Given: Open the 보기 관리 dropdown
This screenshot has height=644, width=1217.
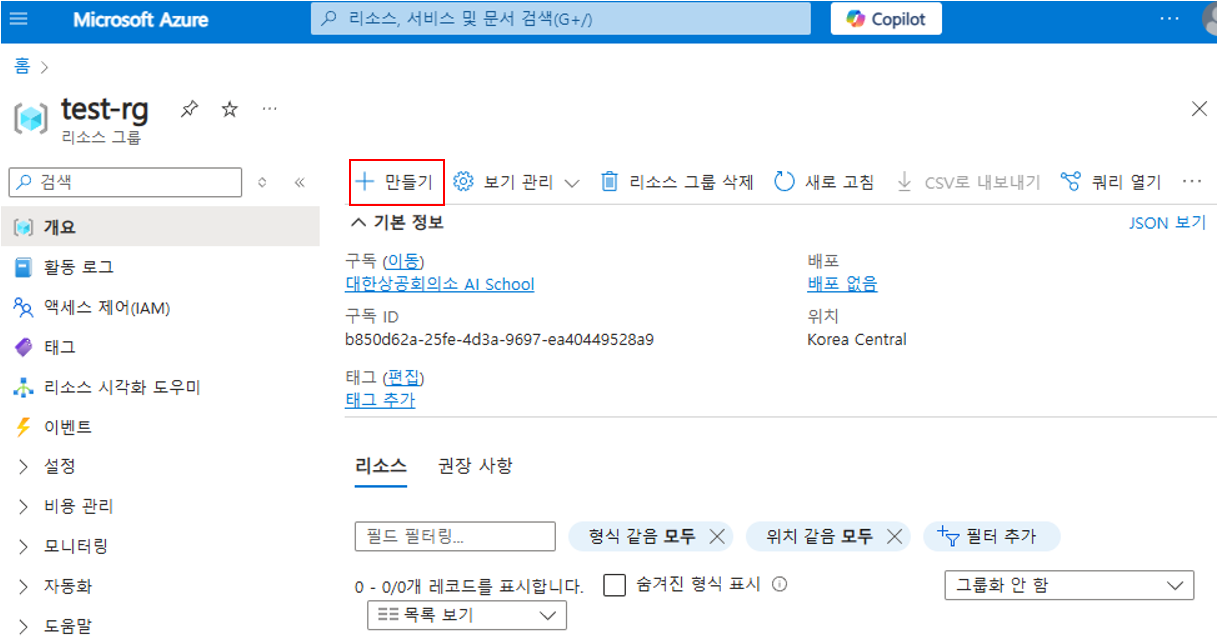Looking at the screenshot, I should [516, 182].
